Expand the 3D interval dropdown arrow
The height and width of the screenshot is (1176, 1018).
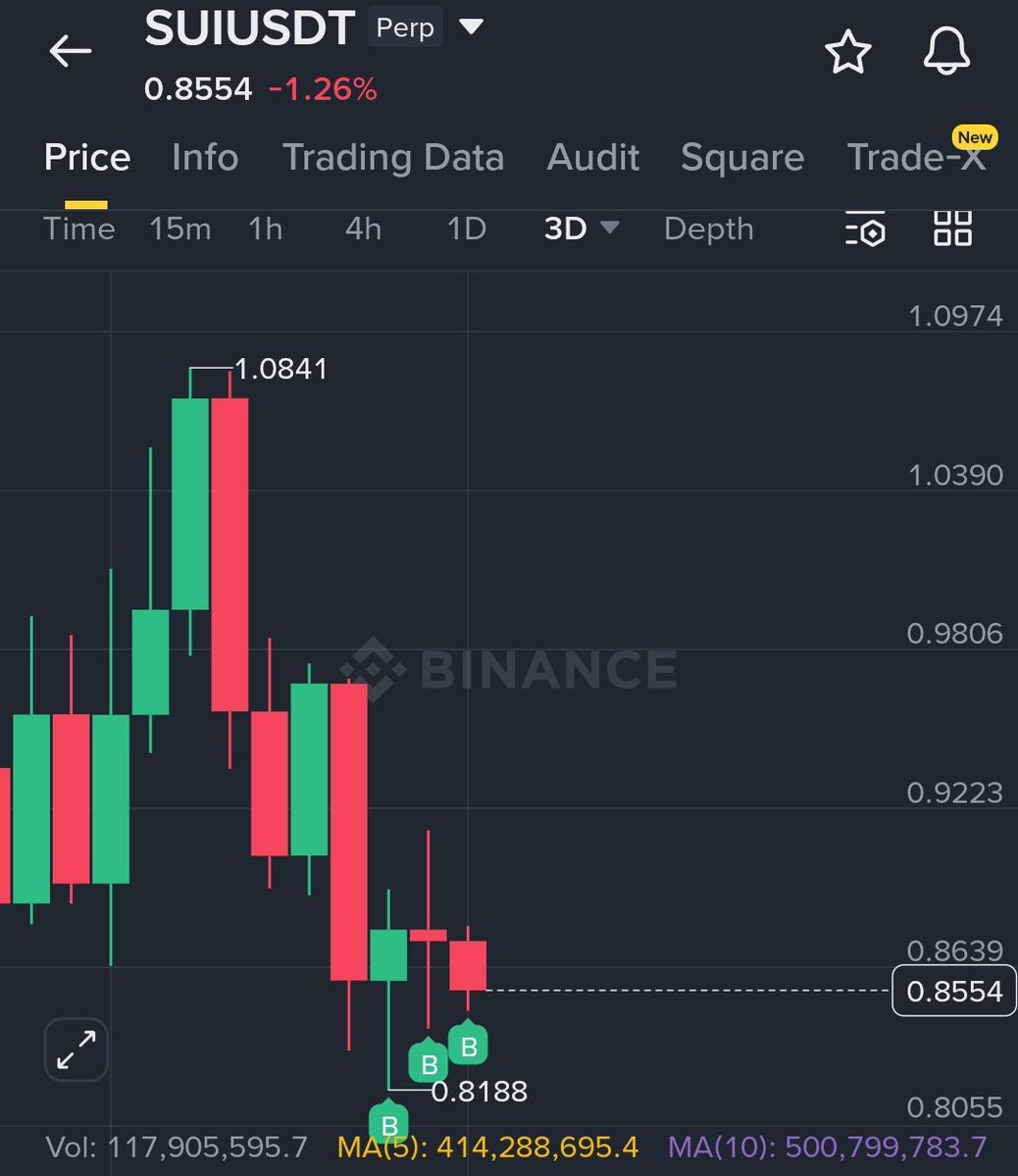[x=609, y=228]
